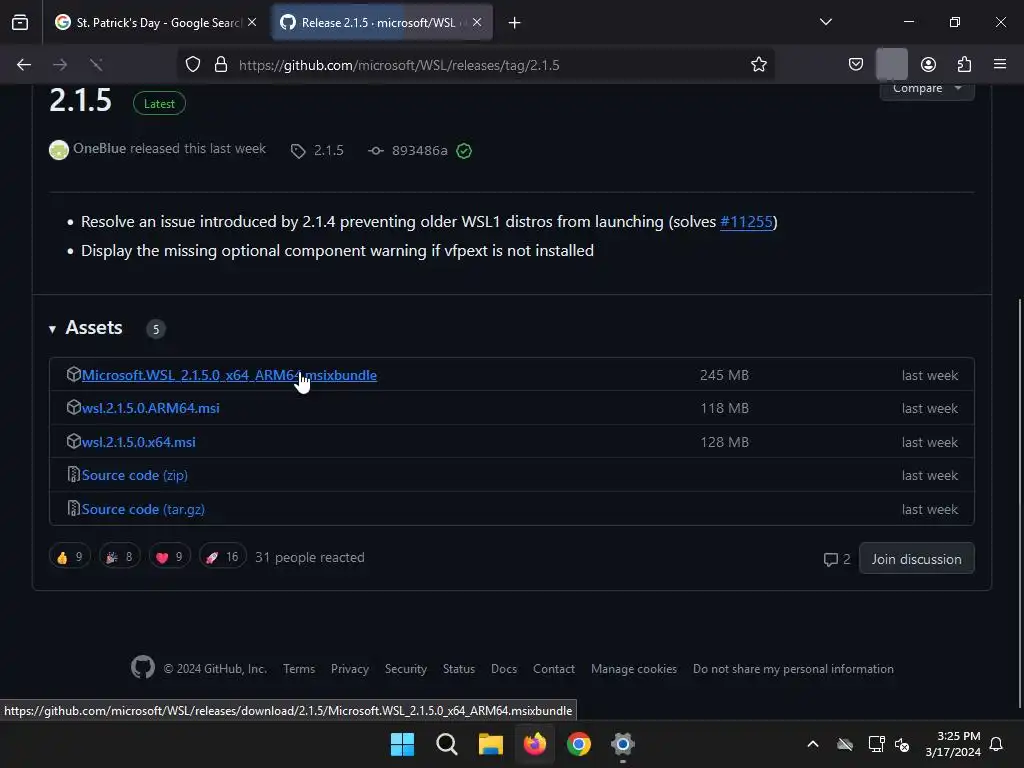Open tracking protection shield icon
Screen dimensions: 1024x768
click(193, 65)
